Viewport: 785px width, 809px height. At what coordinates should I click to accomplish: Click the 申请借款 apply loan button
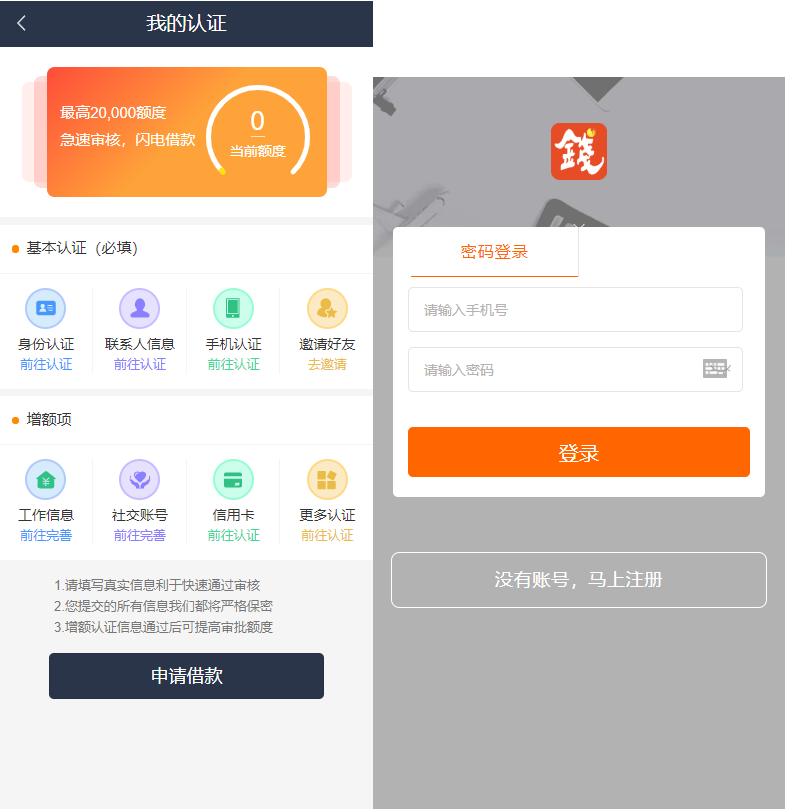click(186, 676)
